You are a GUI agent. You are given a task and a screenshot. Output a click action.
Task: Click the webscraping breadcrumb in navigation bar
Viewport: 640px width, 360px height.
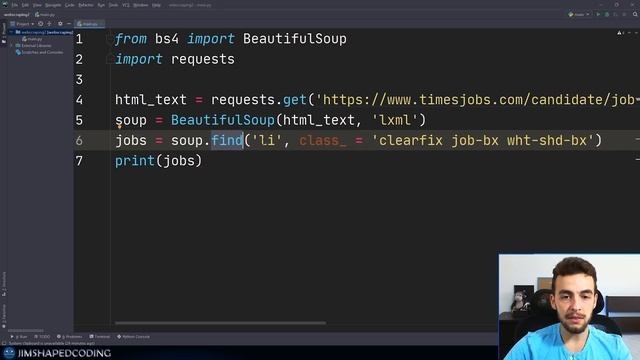[x=16, y=15]
